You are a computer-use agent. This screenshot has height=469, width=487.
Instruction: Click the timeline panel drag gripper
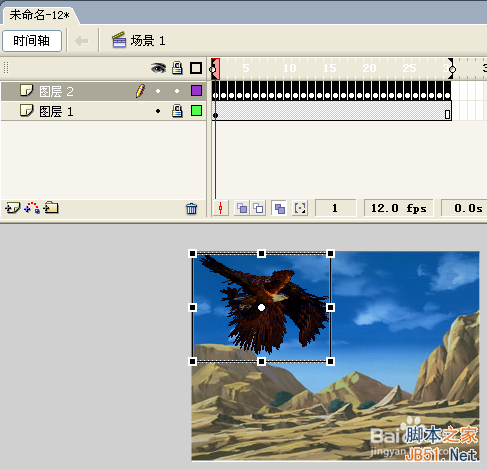click(6, 68)
